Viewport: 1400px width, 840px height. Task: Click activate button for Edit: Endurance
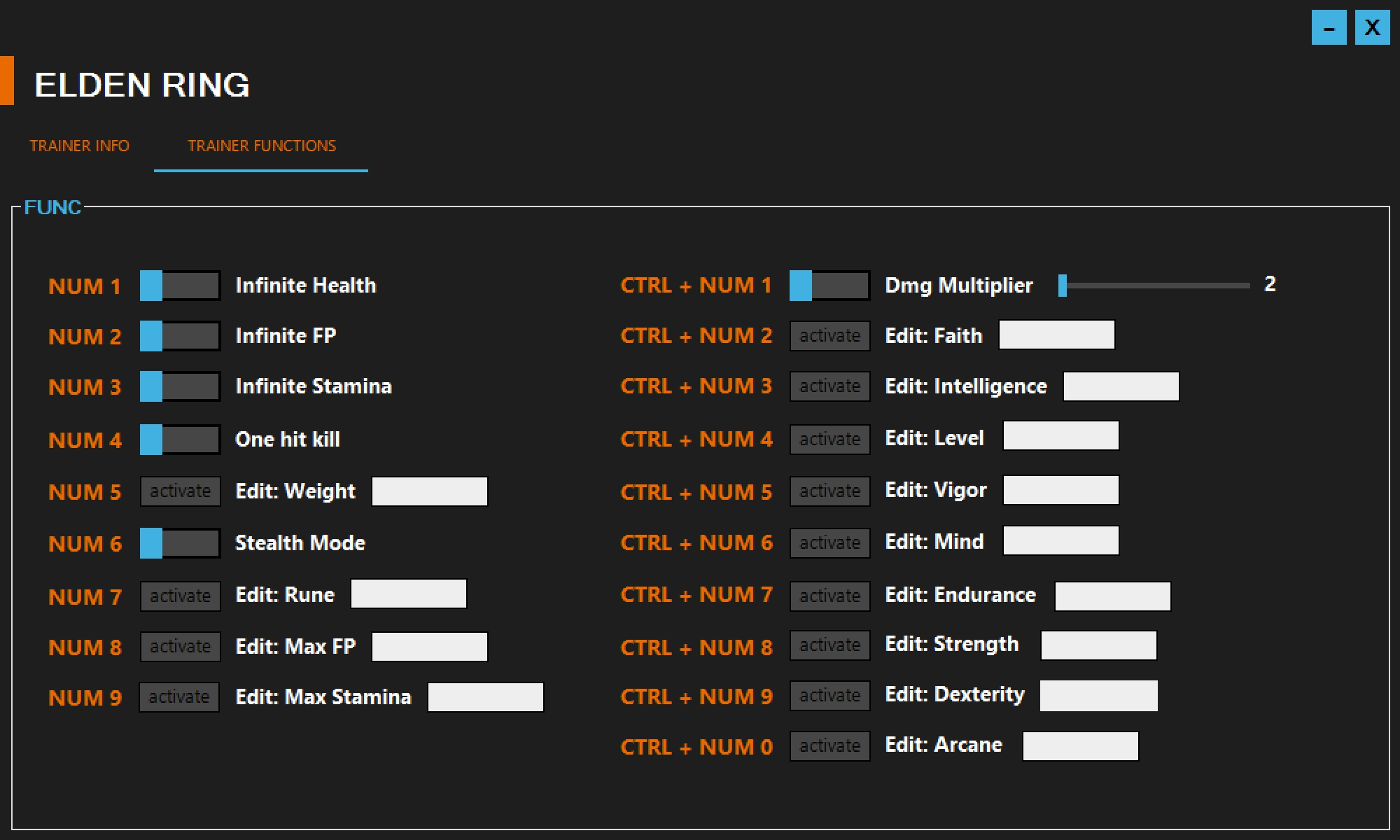coord(830,596)
